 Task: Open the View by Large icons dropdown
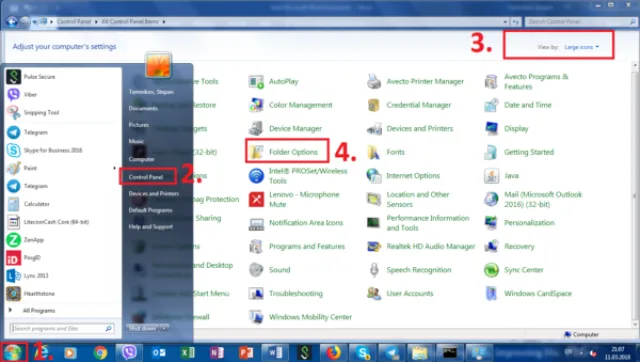(582, 47)
